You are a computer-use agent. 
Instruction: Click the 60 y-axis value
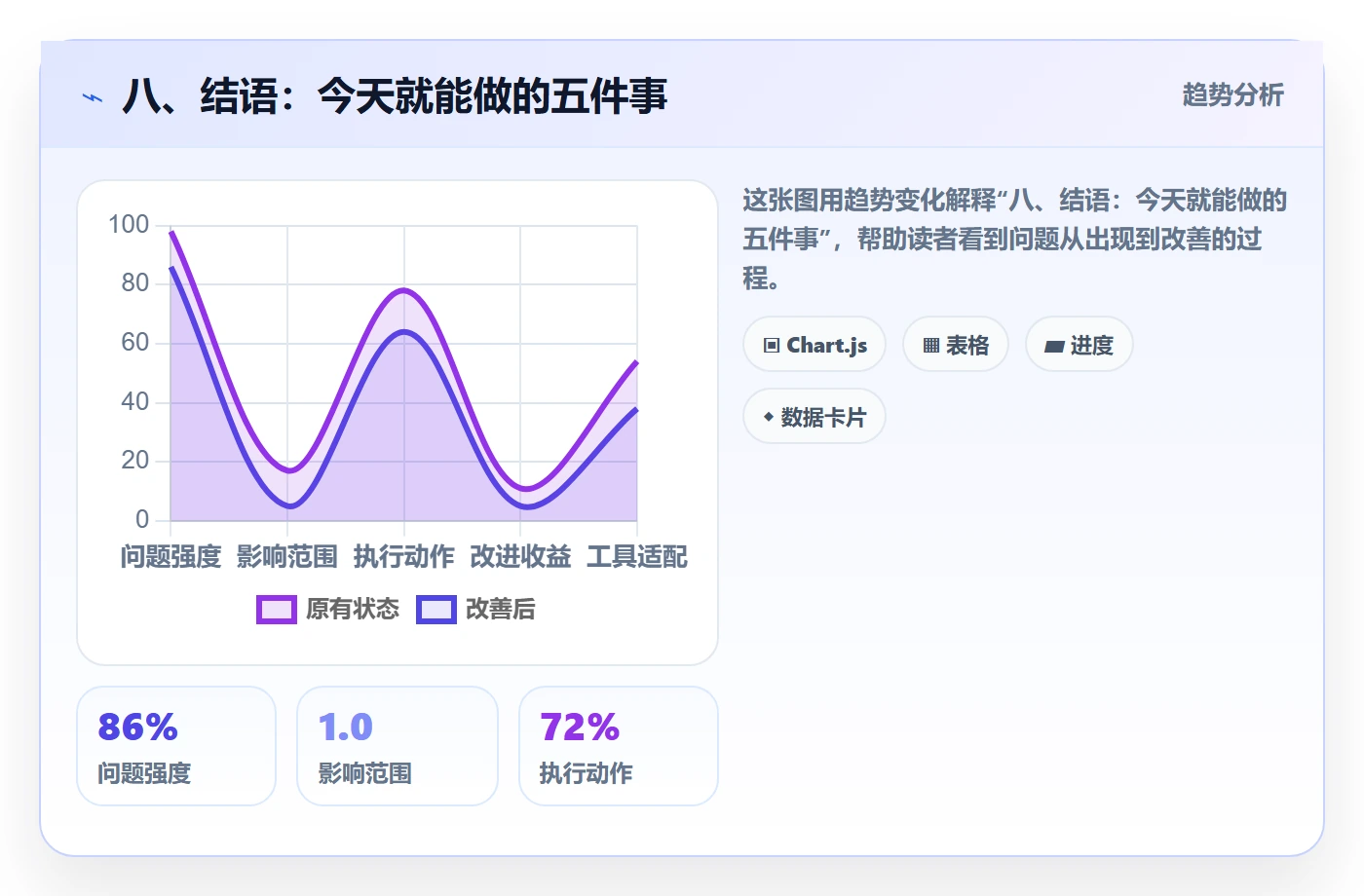(x=135, y=343)
